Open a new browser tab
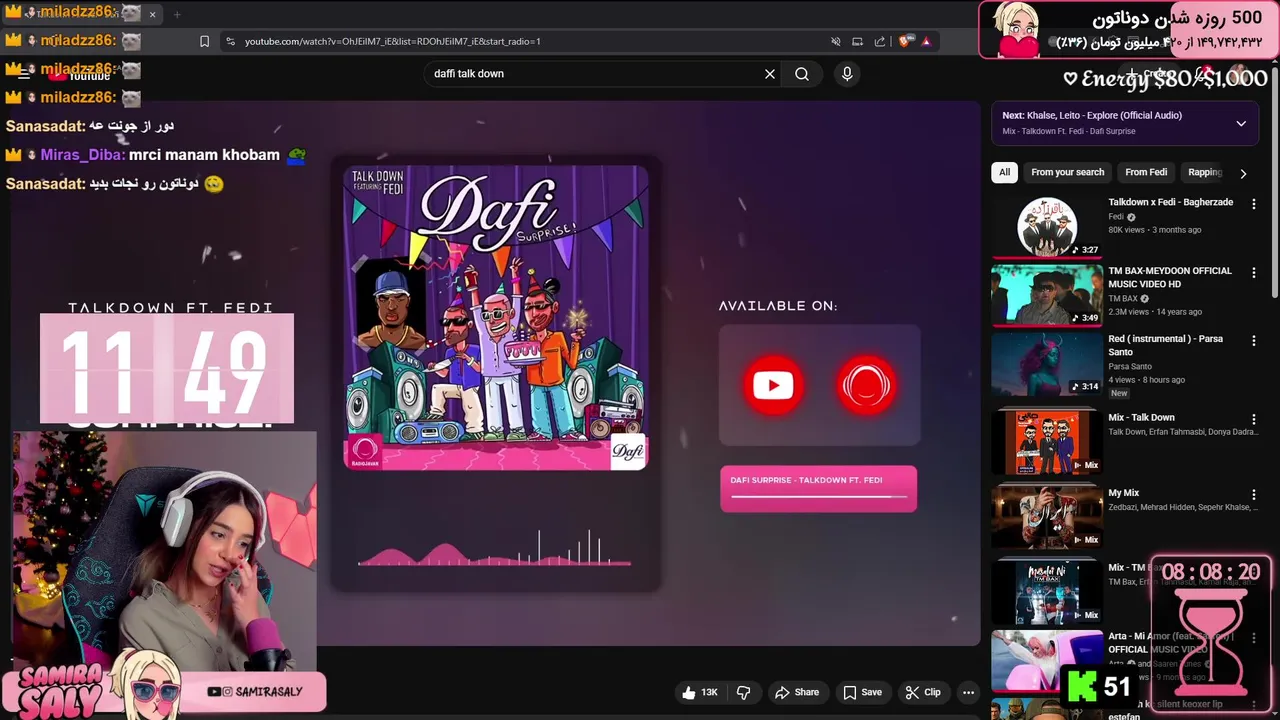 pyautogui.click(x=177, y=14)
